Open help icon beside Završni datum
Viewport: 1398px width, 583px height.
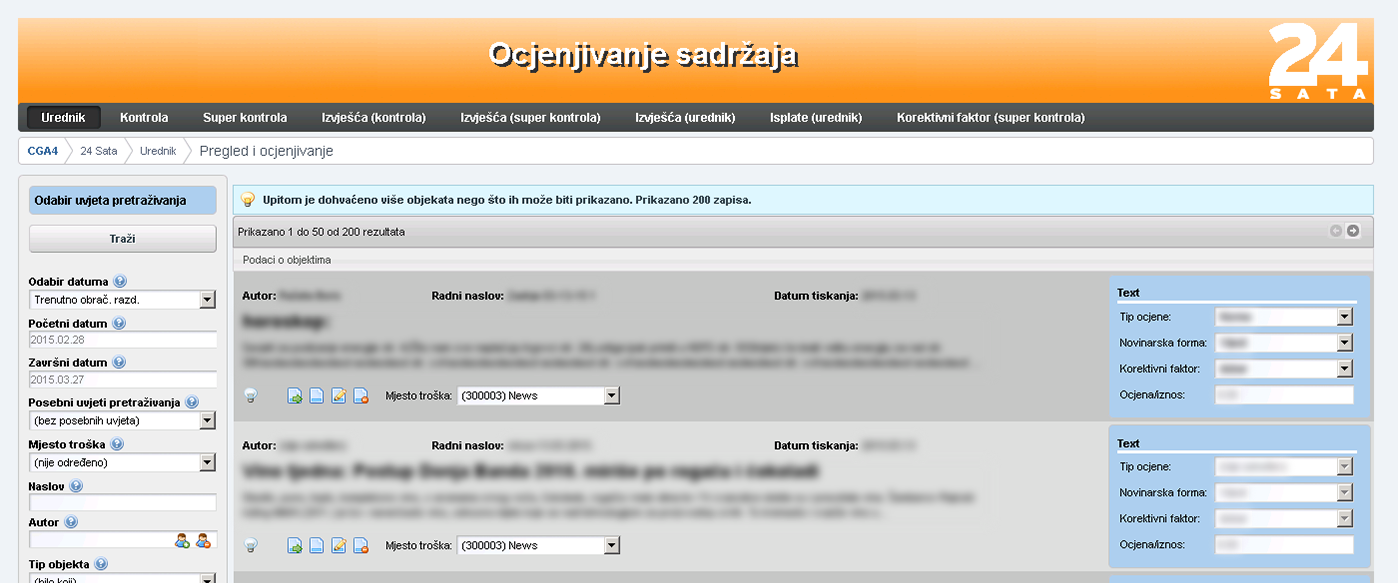pos(118,363)
